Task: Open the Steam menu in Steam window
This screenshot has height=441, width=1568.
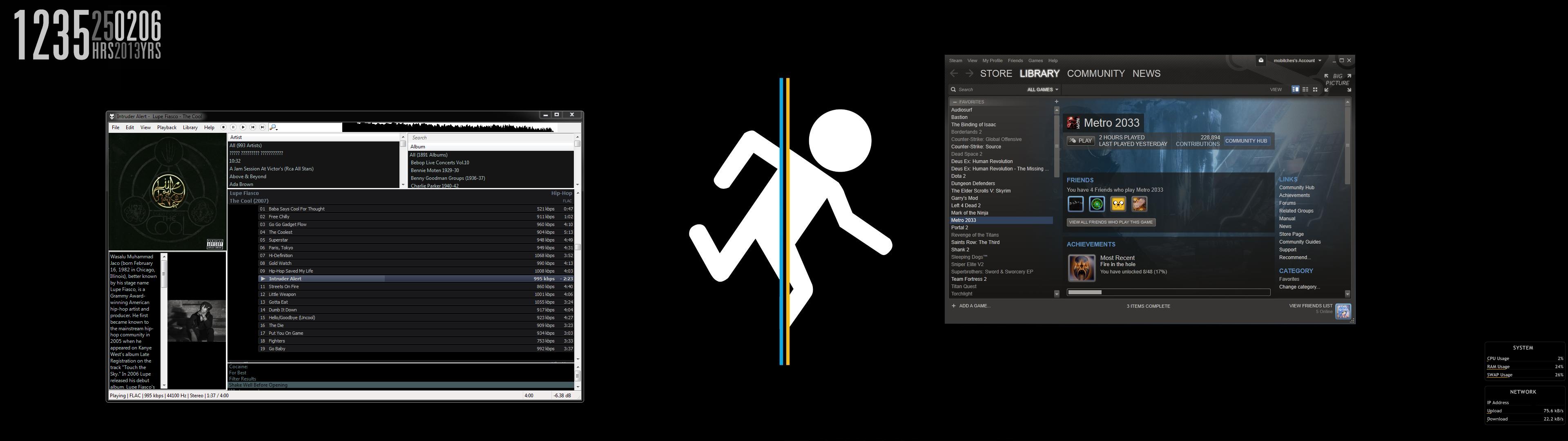Action: pos(956,61)
